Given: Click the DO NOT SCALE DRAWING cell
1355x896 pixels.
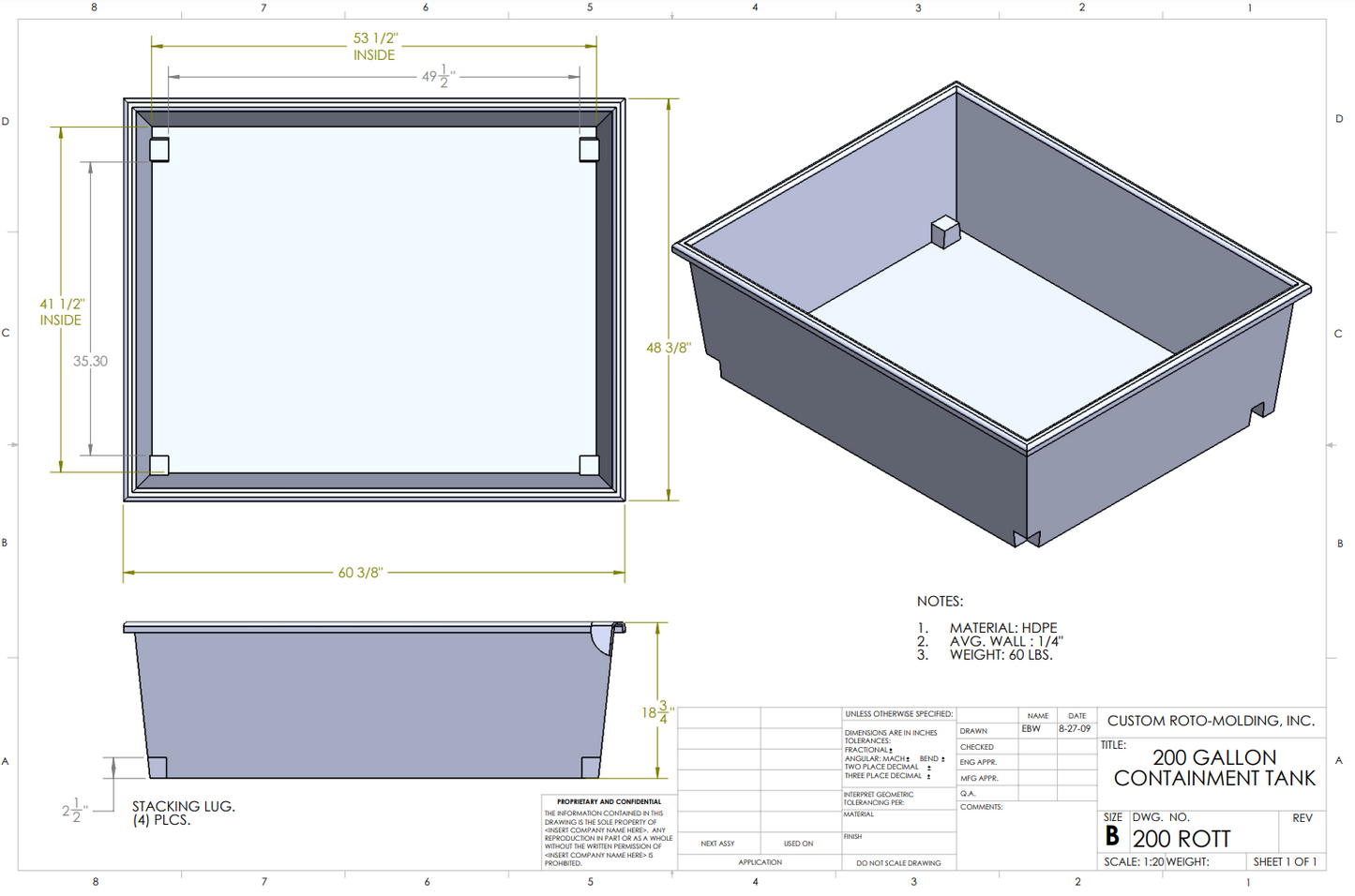Looking at the screenshot, I should pos(898,862).
